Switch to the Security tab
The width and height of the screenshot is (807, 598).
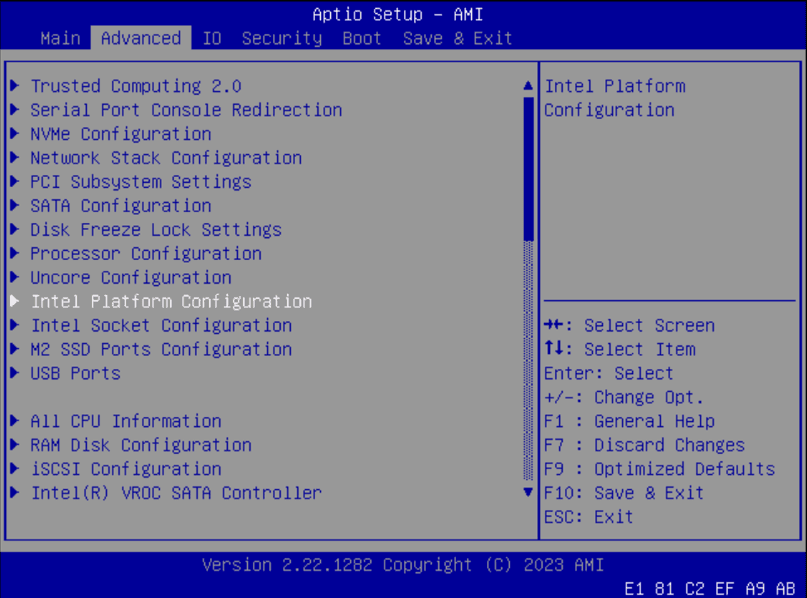click(x=281, y=38)
